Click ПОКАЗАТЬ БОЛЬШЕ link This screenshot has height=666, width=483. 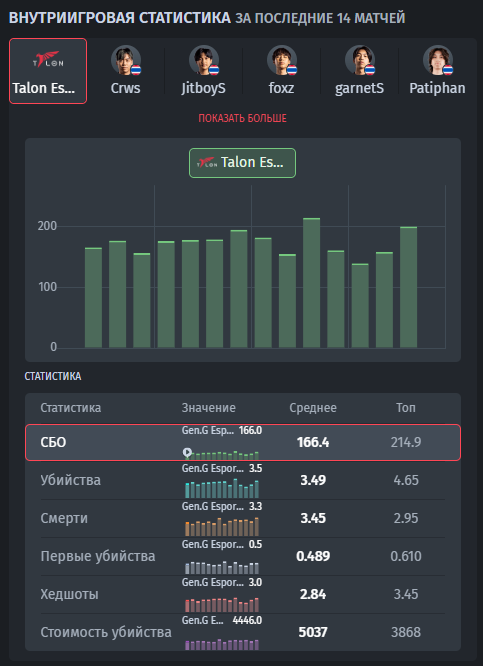[x=243, y=119]
